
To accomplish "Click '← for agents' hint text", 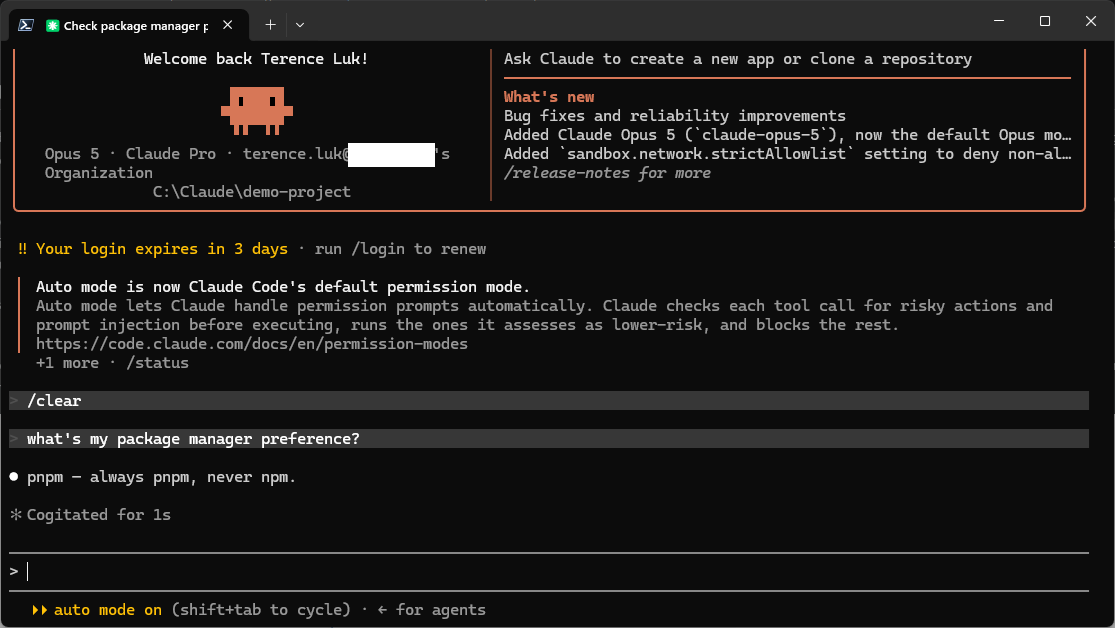I will click(x=432, y=610).
